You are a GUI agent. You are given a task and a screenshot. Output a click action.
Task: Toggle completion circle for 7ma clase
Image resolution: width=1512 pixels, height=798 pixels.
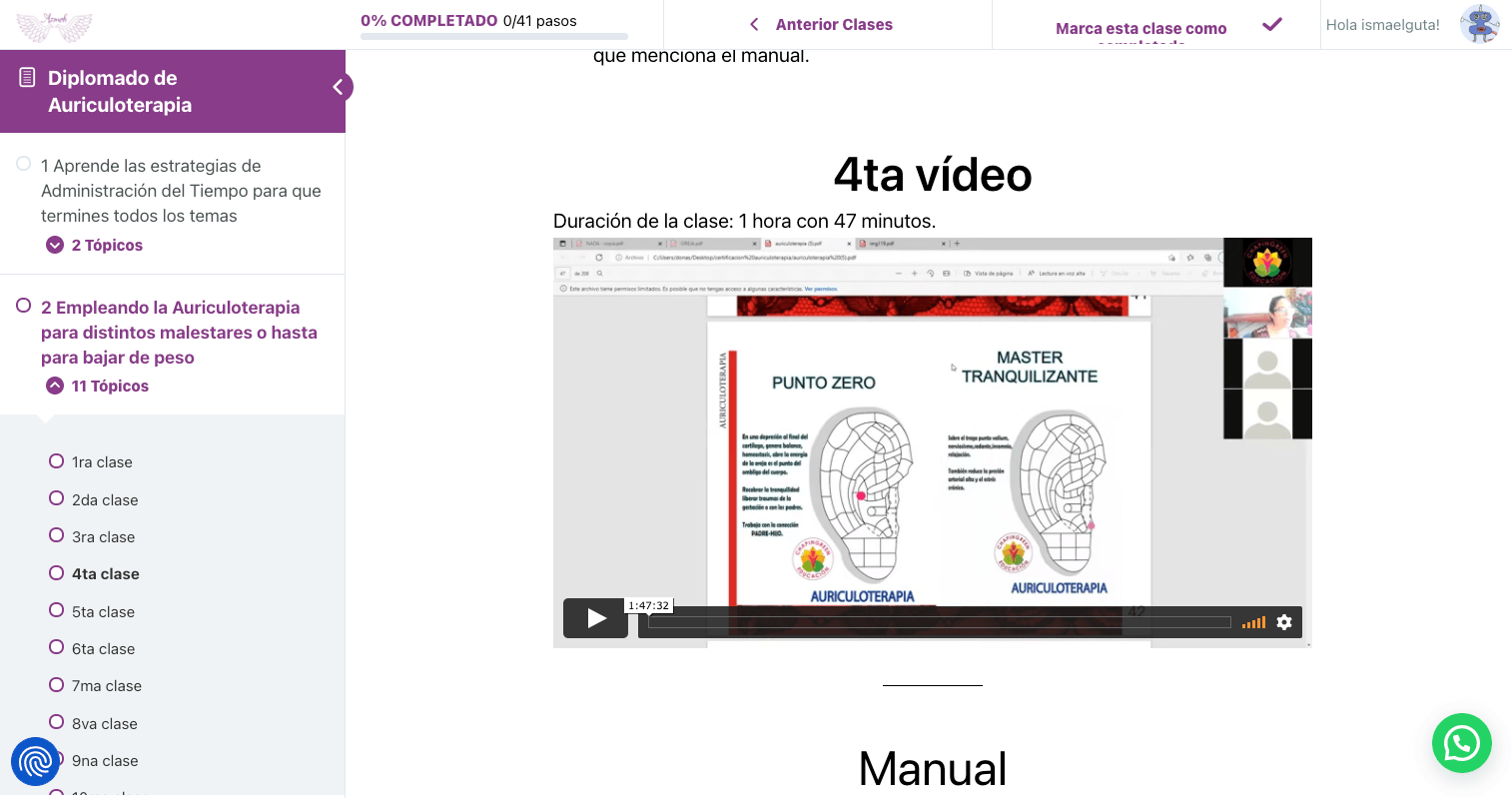pyautogui.click(x=57, y=684)
